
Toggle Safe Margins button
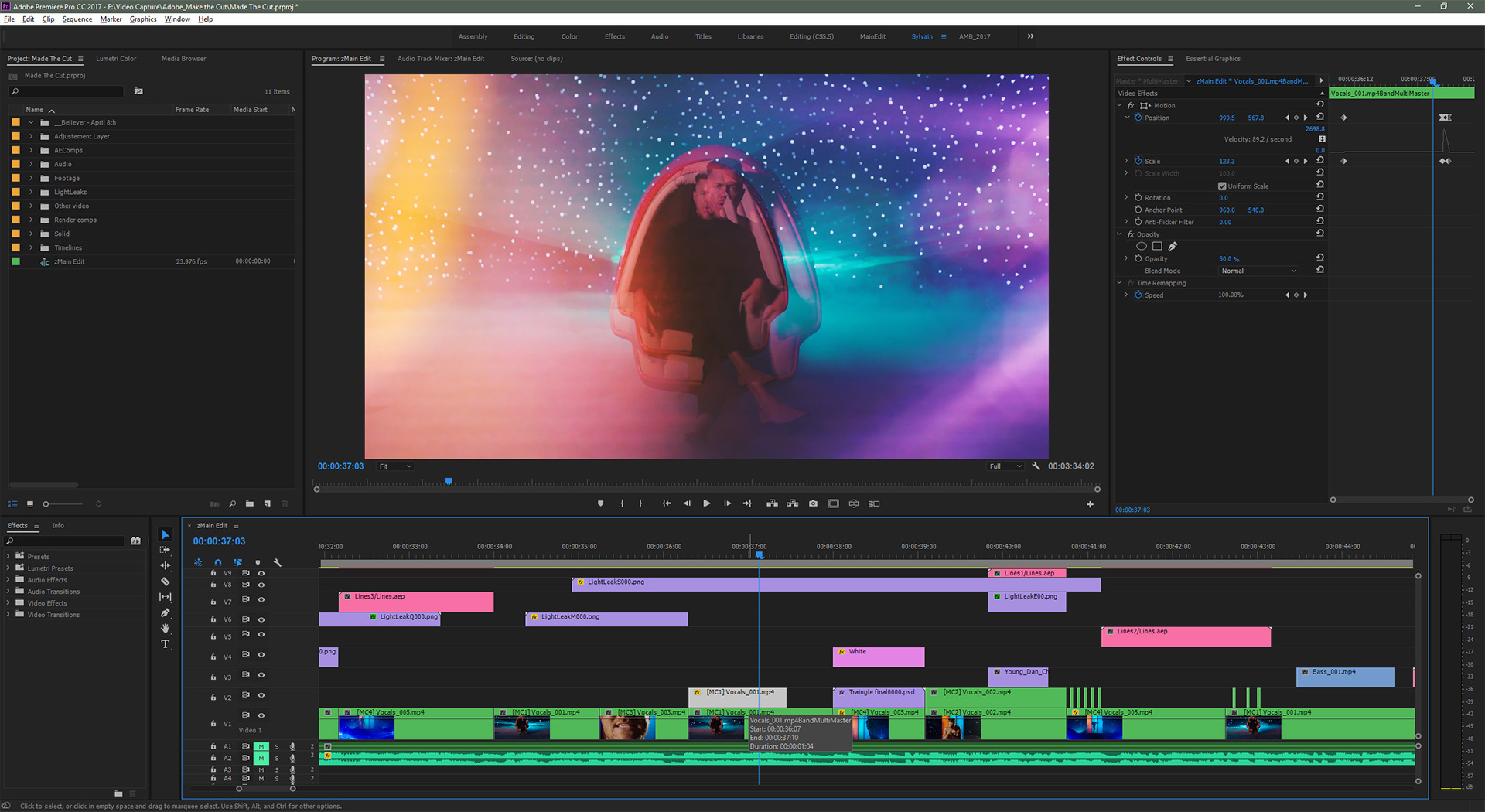[x=833, y=503]
